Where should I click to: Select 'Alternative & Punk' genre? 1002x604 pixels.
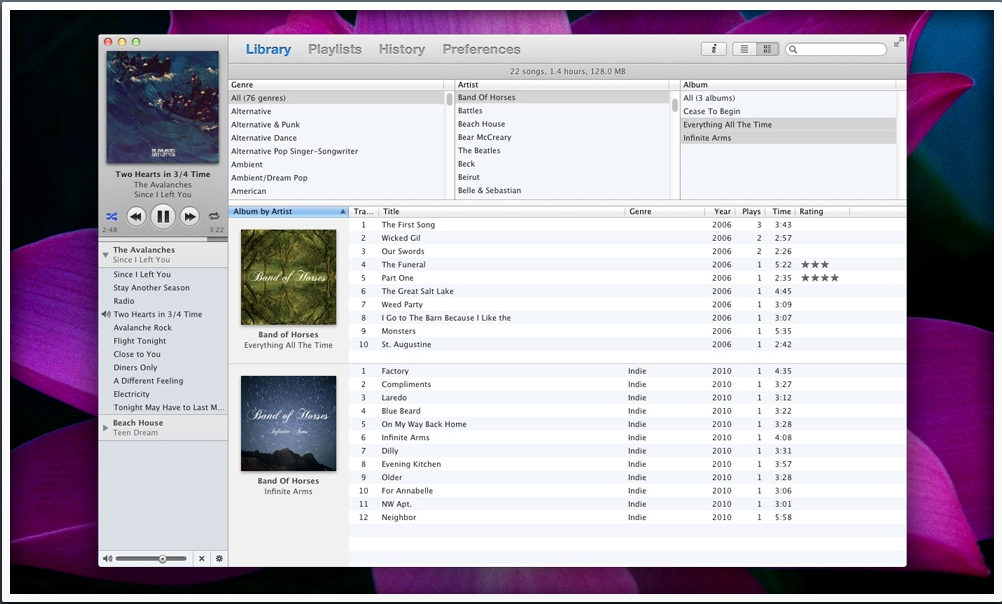coord(337,125)
